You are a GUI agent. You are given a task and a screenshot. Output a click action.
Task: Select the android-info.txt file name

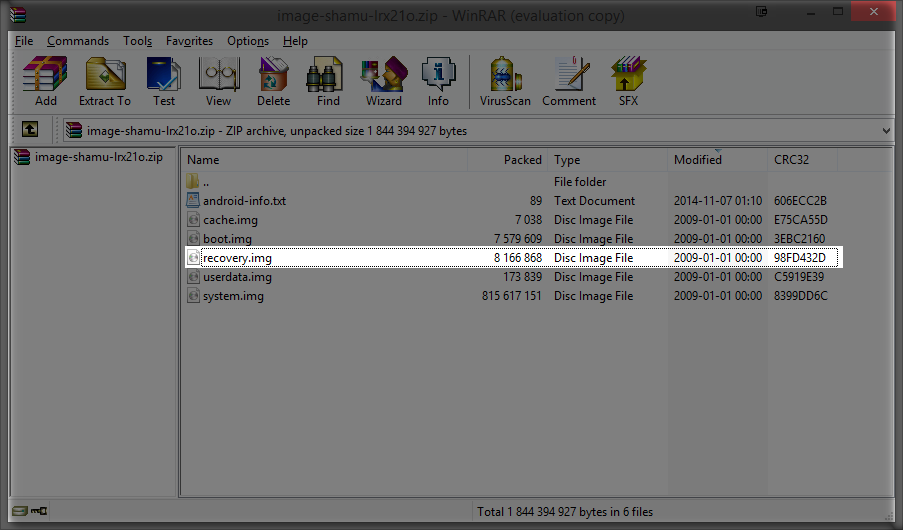point(244,200)
